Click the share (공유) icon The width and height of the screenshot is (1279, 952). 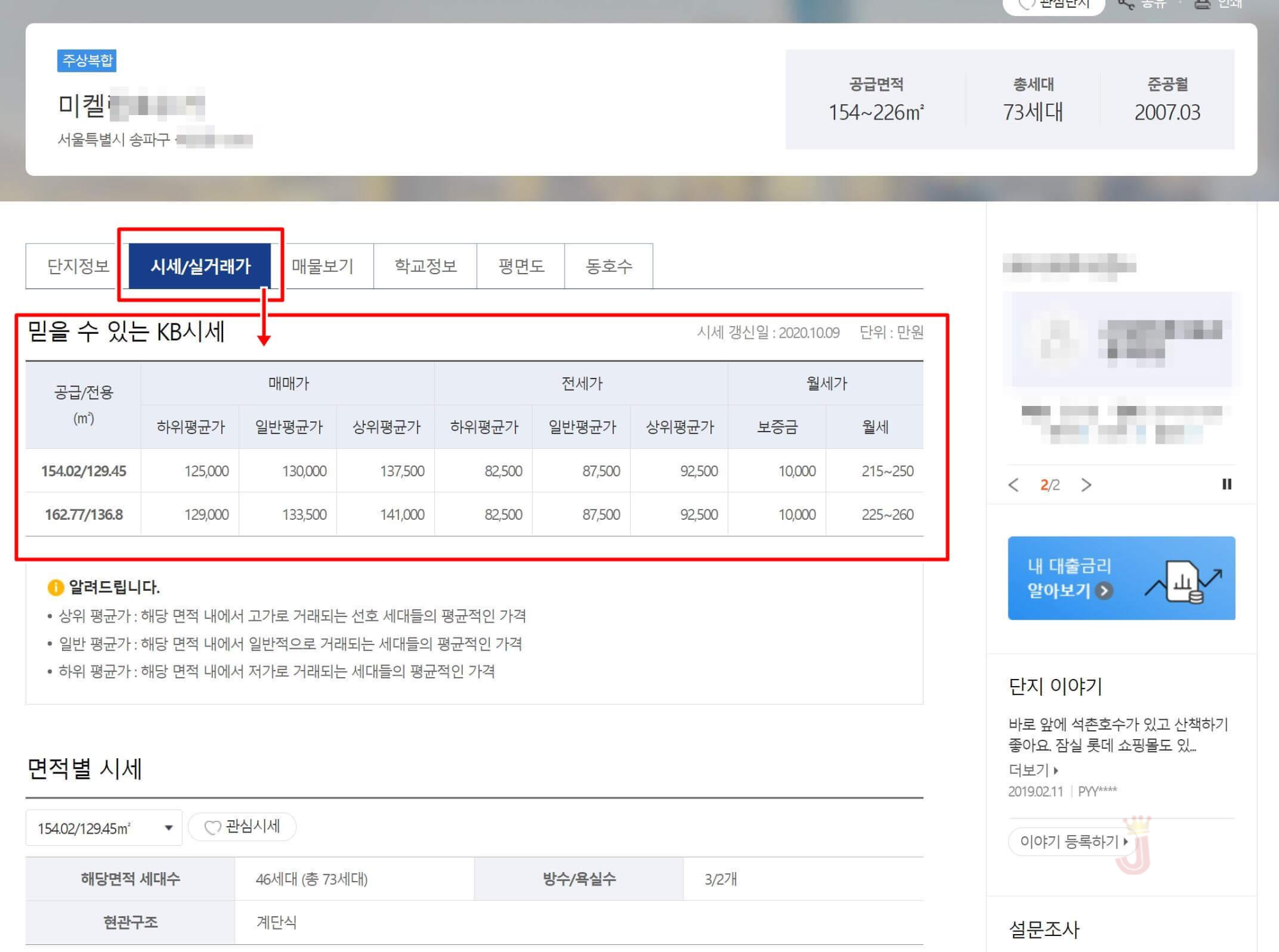[1126, 4]
